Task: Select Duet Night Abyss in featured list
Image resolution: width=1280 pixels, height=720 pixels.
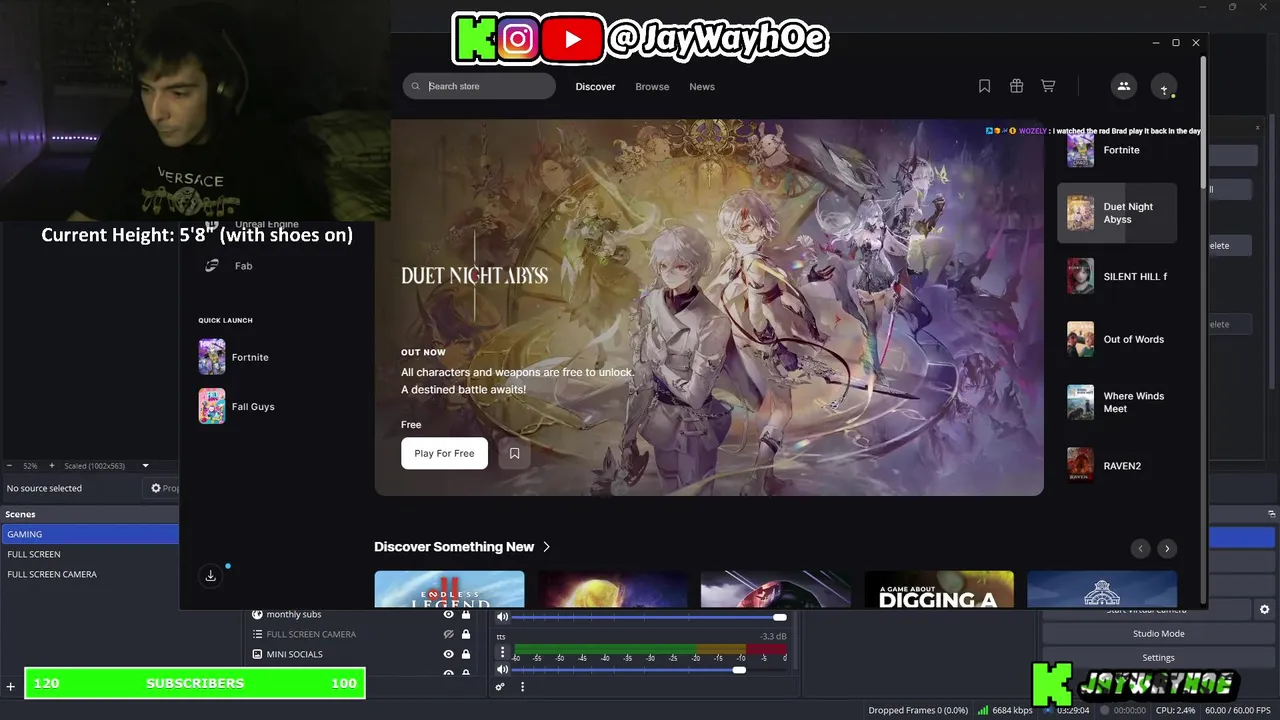Action: coord(1117,213)
